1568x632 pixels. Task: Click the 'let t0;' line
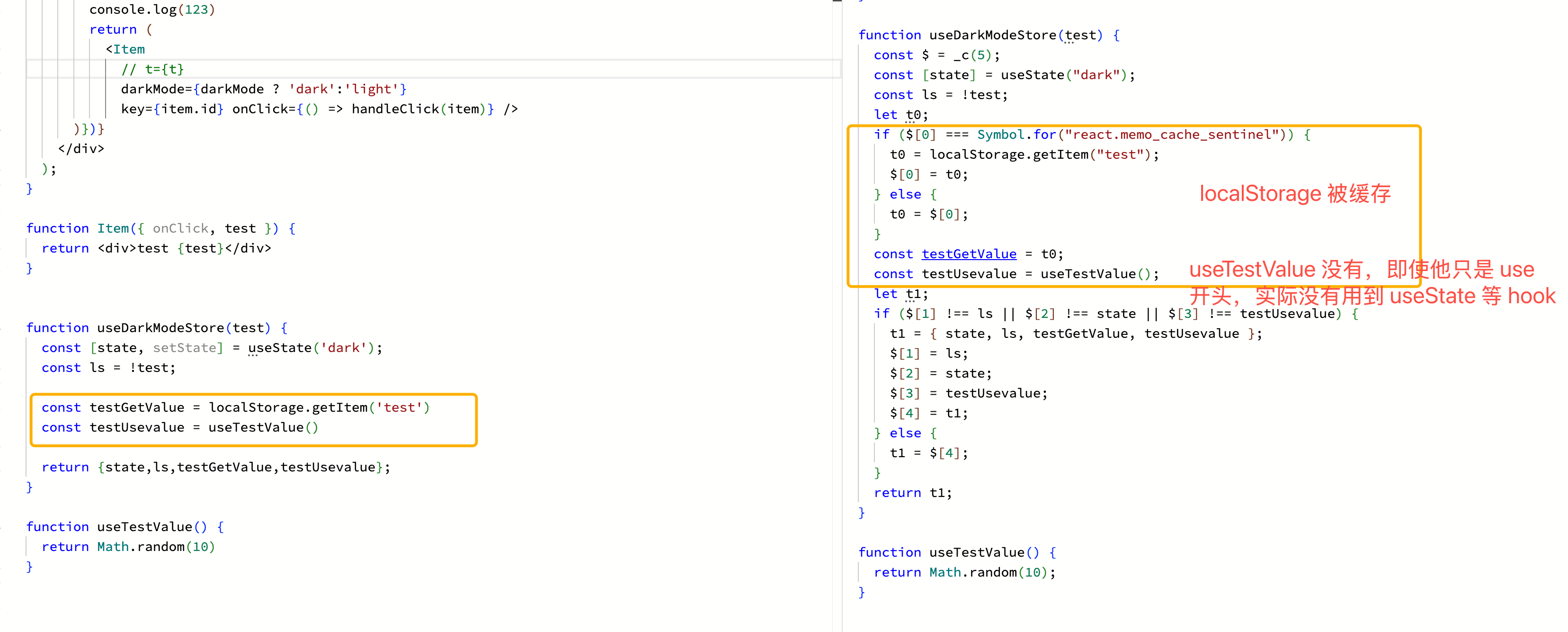(901, 115)
